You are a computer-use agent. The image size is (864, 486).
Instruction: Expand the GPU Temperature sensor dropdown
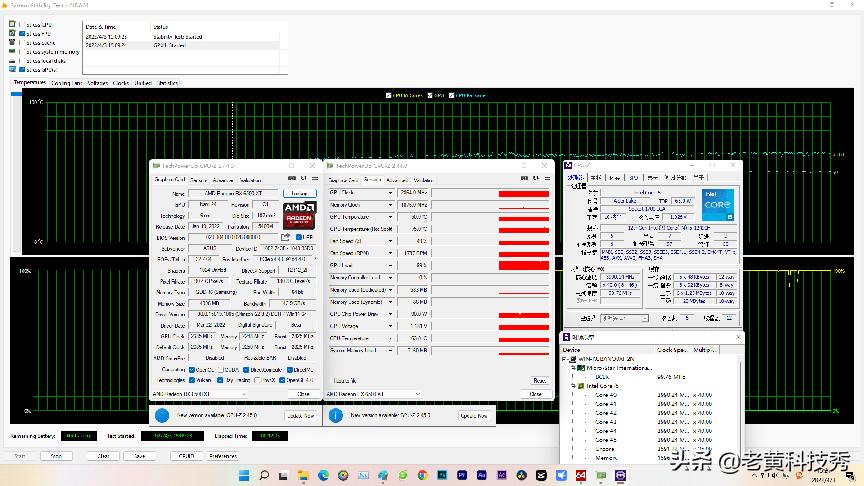[390, 216]
